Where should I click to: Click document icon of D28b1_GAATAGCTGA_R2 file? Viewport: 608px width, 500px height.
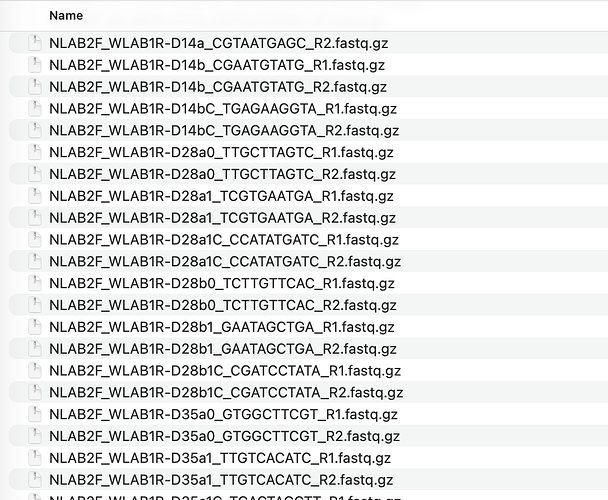click(35, 349)
